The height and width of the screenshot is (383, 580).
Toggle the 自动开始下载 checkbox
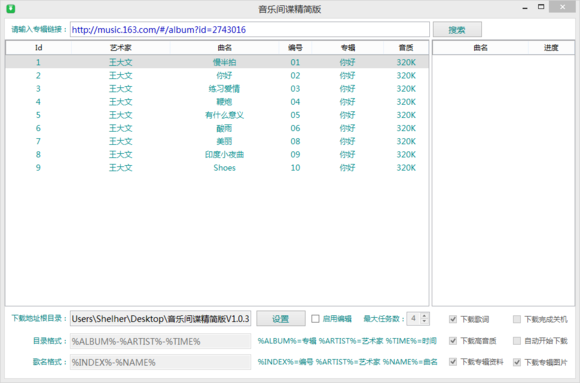coord(517,341)
